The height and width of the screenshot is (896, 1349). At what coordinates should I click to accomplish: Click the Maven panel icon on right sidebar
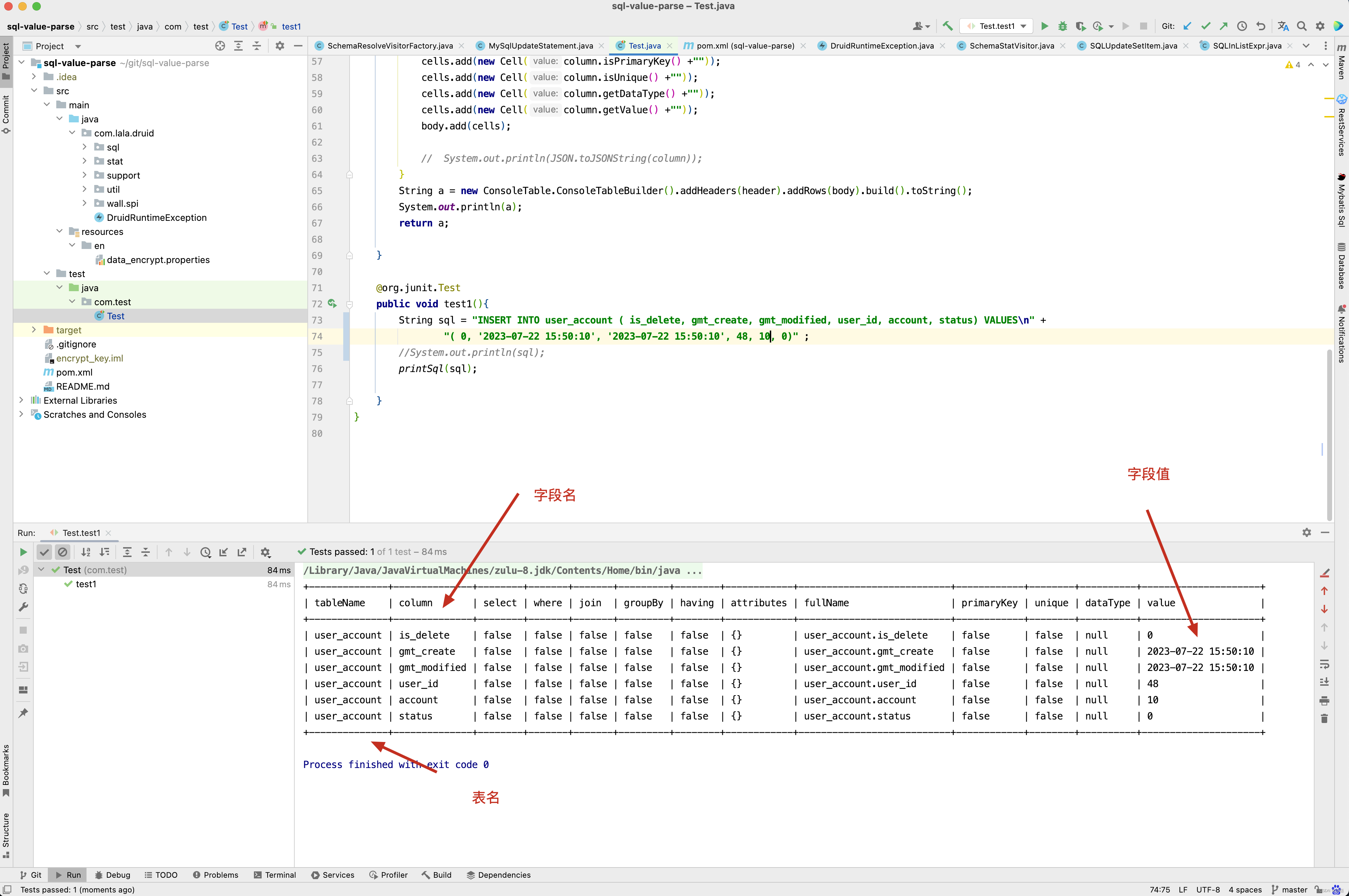1339,55
